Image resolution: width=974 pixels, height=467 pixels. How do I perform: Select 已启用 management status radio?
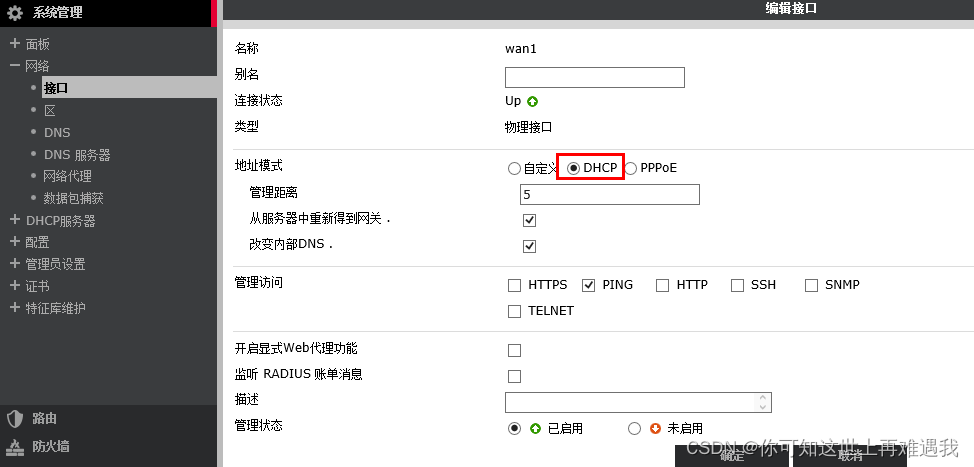click(514, 428)
